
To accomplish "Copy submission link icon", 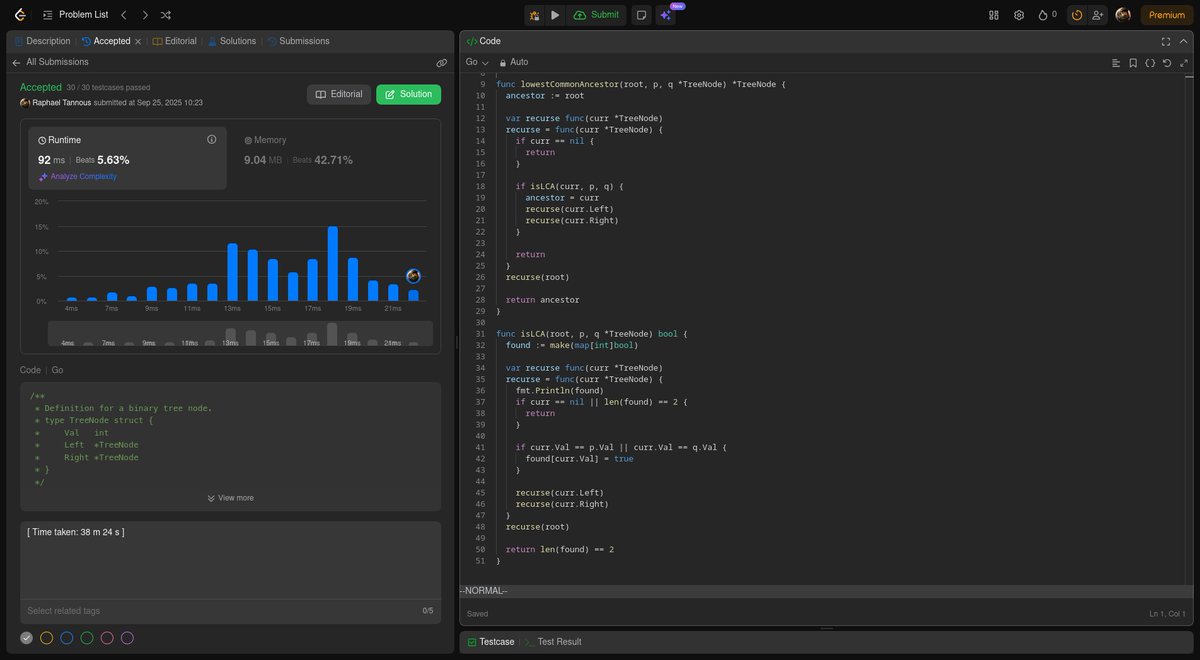I will [441, 62].
